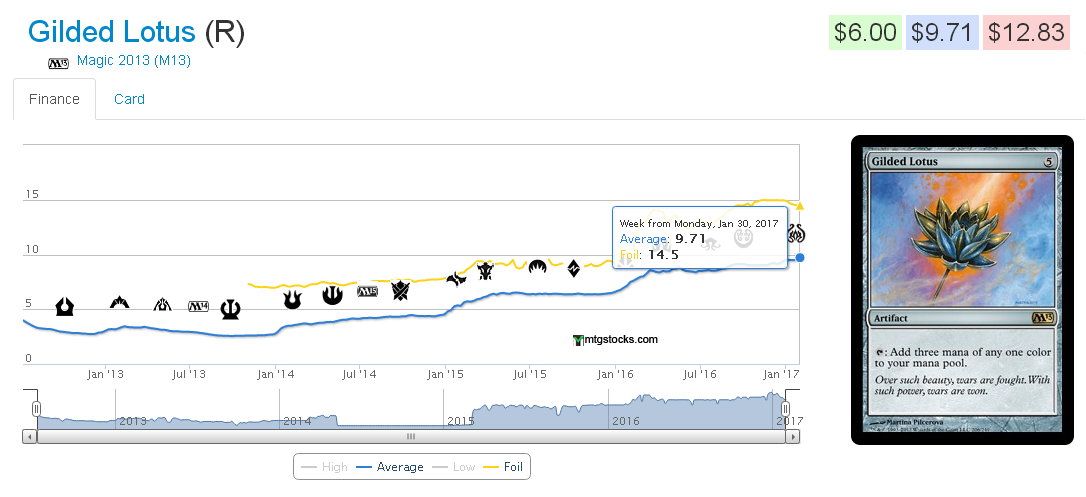Click the Dragon's Maze set symbol
Image resolution: width=1086 pixels, height=497 pixels.
click(x=162, y=304)
